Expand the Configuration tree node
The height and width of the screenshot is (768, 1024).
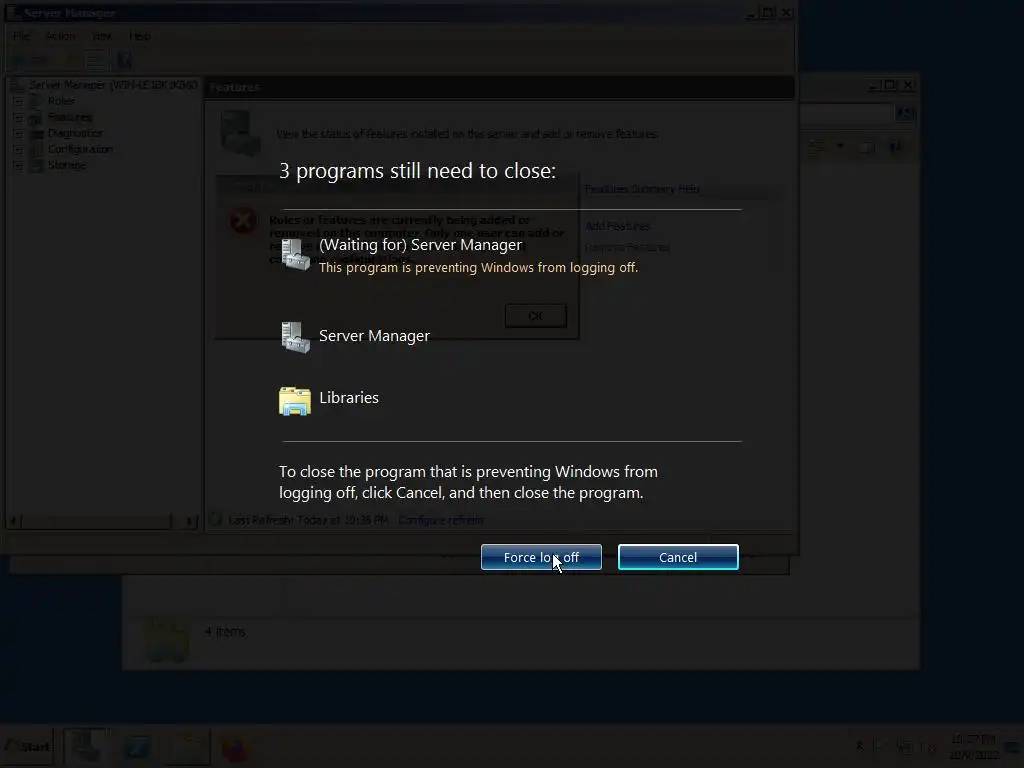point(18,150)
